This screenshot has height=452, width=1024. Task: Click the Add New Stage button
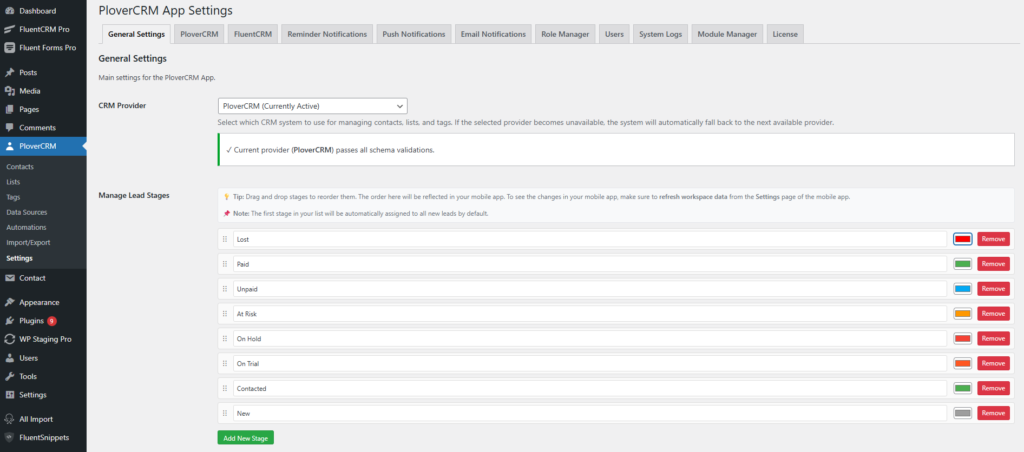pyautogui.click(x=245, y=438)
